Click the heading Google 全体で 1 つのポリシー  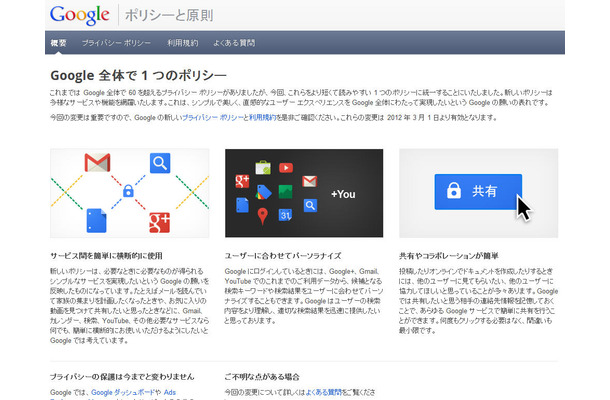pyautogui.click(x=138, y=75)
